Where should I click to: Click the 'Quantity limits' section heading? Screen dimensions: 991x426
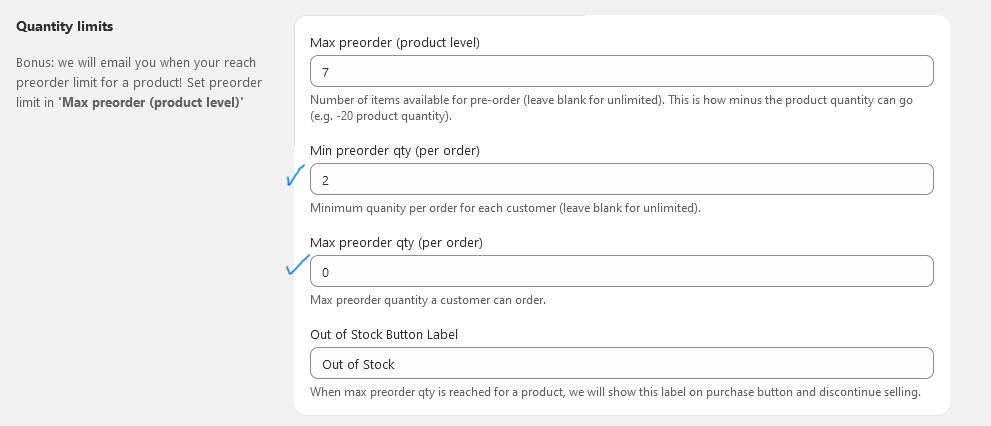tap(64, 26)
